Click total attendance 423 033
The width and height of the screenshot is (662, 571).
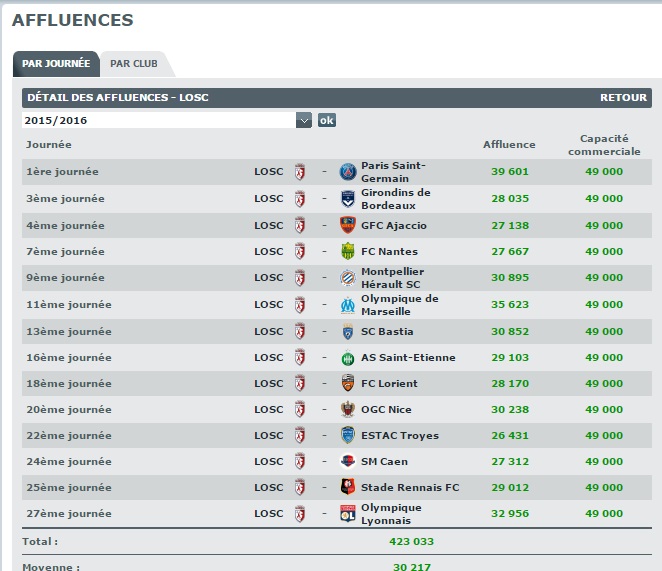point(411,541)
